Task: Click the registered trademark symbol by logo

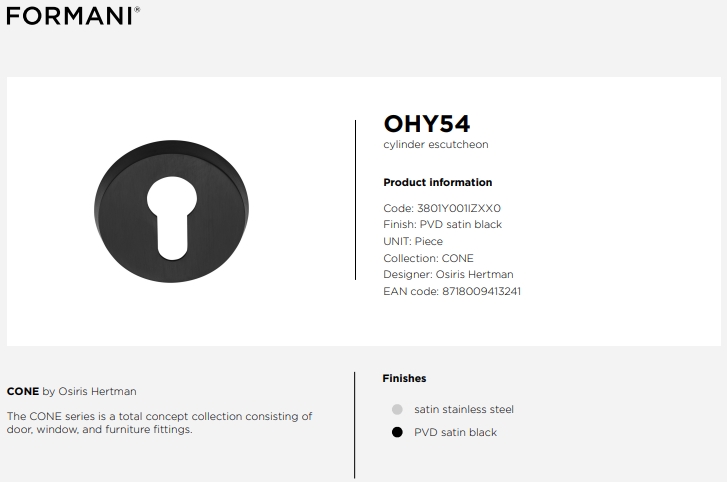Action: coord(137,9)
